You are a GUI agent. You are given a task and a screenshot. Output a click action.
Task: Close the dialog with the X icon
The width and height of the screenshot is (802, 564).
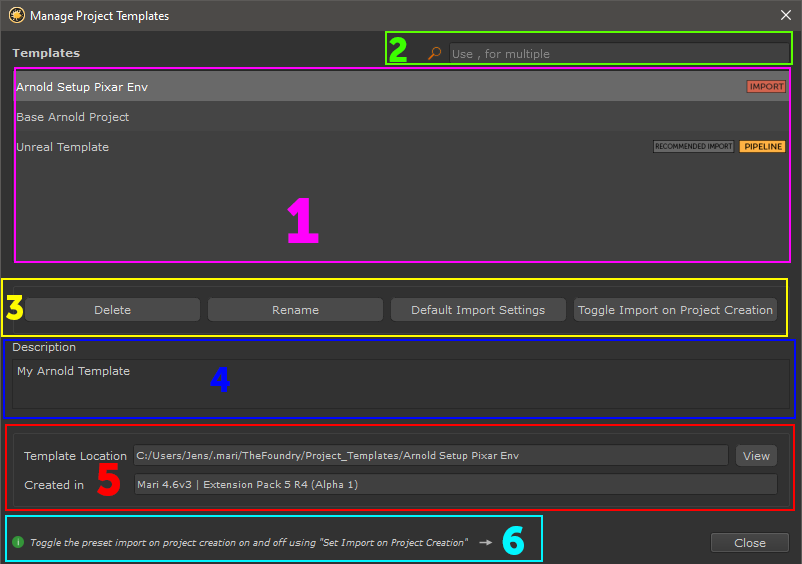785,15
